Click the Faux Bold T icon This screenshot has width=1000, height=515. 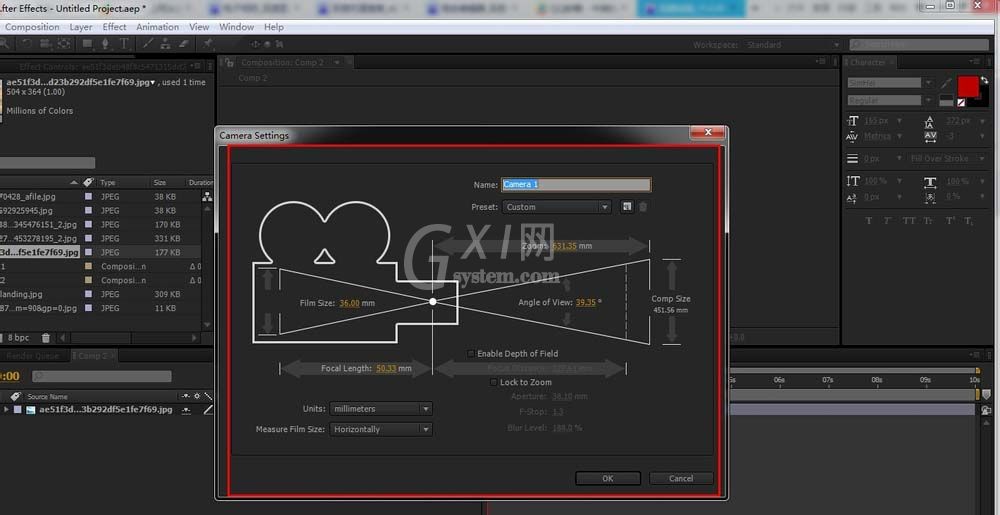[x=869, y=221]
